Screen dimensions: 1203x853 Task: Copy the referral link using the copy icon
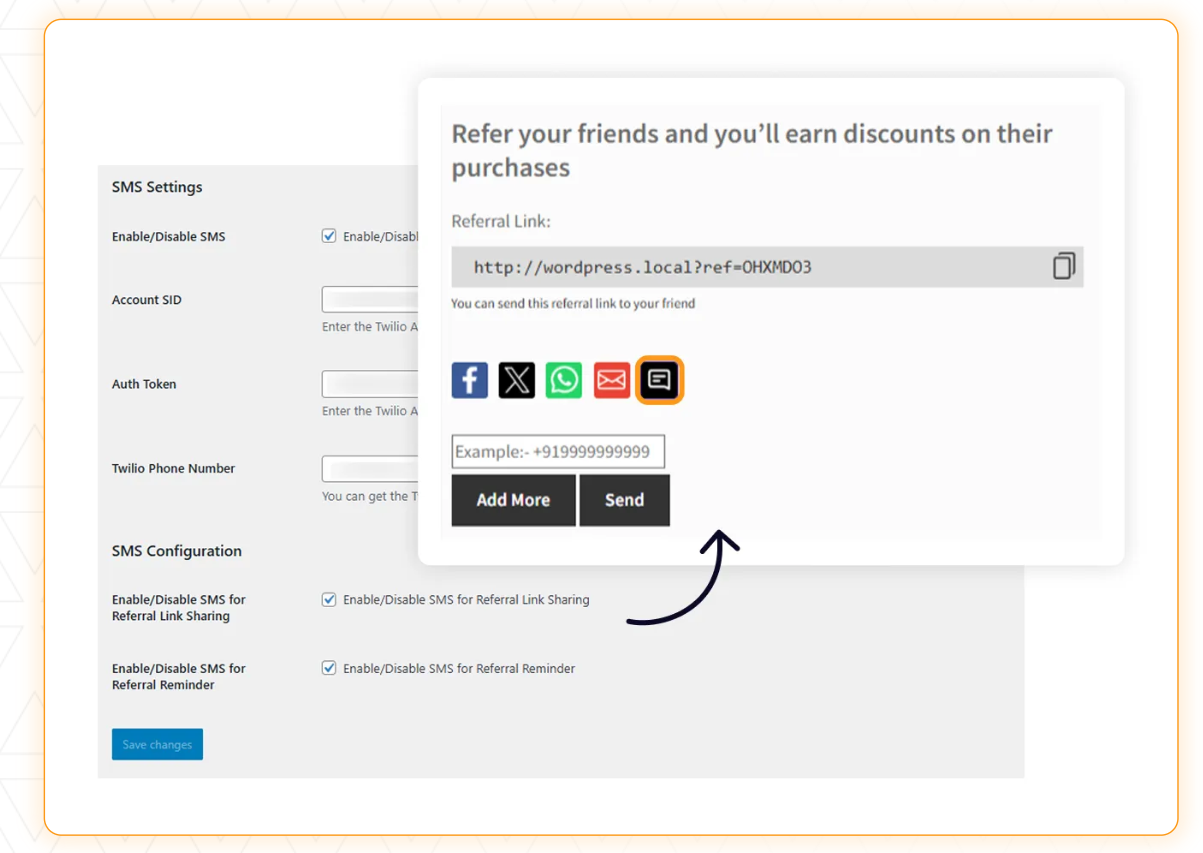click(x=1063, y=266)
